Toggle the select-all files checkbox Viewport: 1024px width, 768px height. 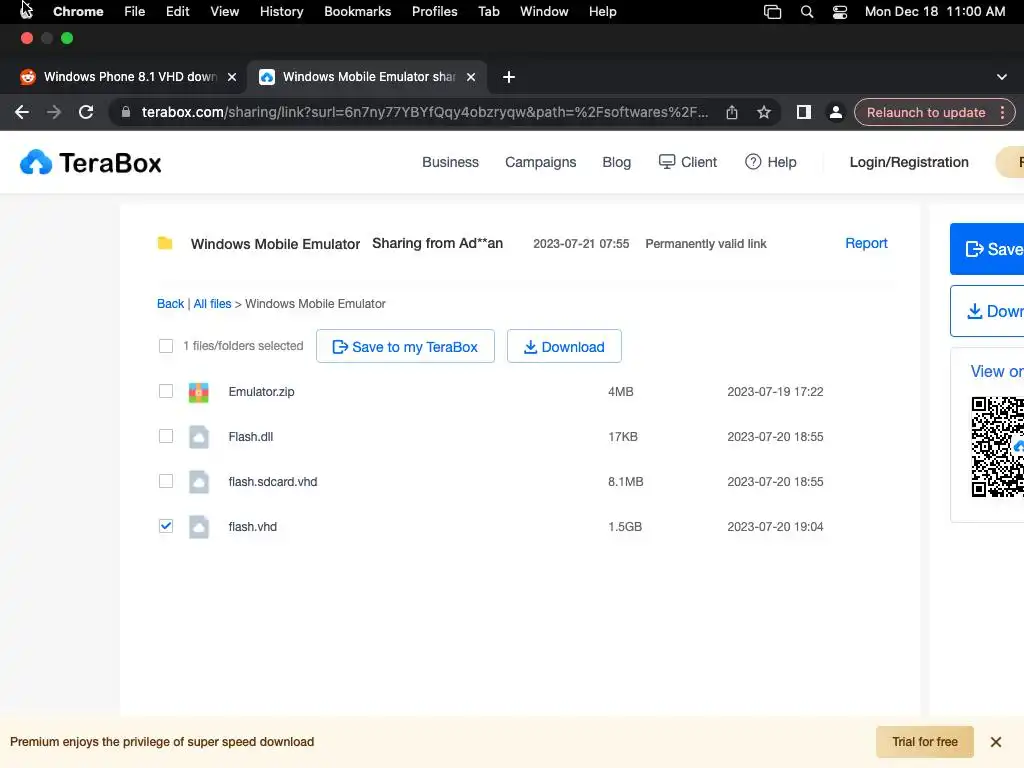166,346
